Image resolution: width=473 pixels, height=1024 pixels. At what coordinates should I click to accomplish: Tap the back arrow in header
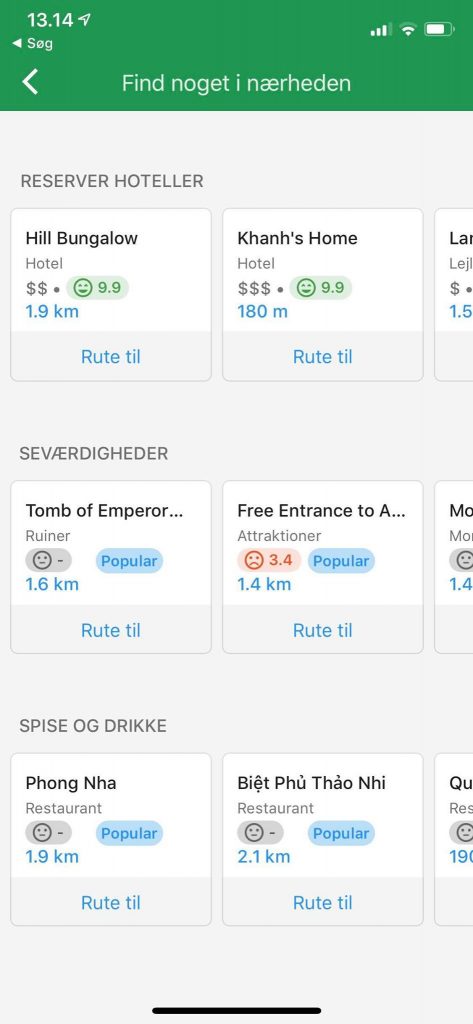tap(30, 83)
